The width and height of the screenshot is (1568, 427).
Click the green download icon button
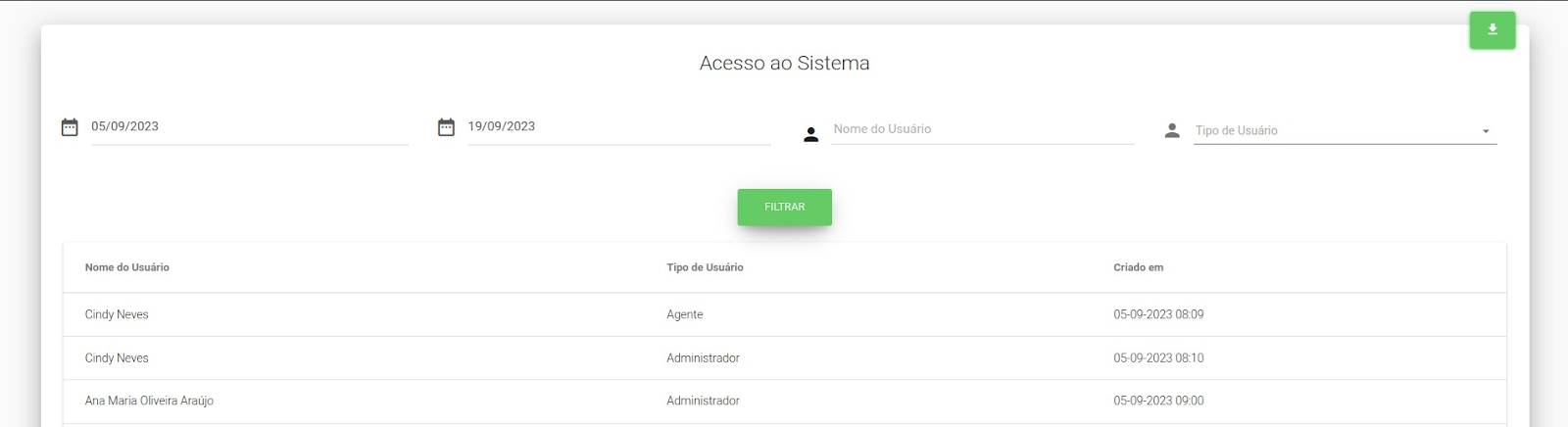pos(1492,29)
